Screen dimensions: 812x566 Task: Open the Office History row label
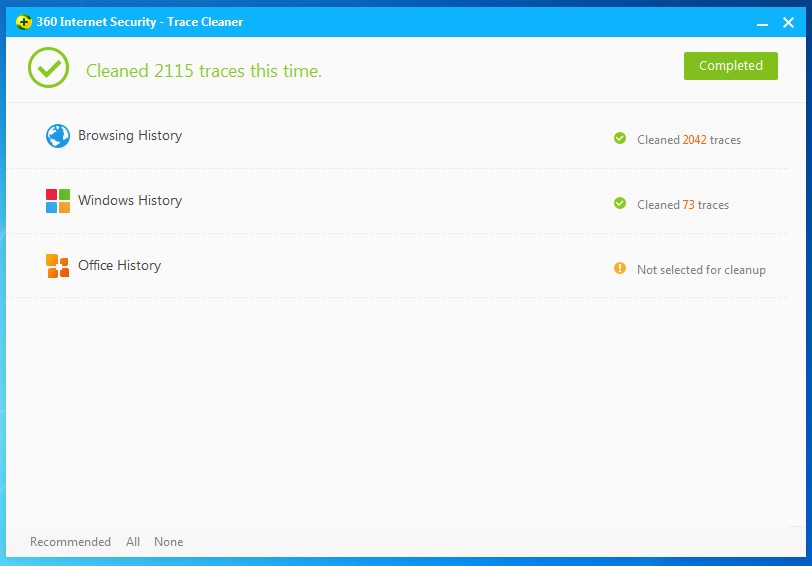click(120, 265)
